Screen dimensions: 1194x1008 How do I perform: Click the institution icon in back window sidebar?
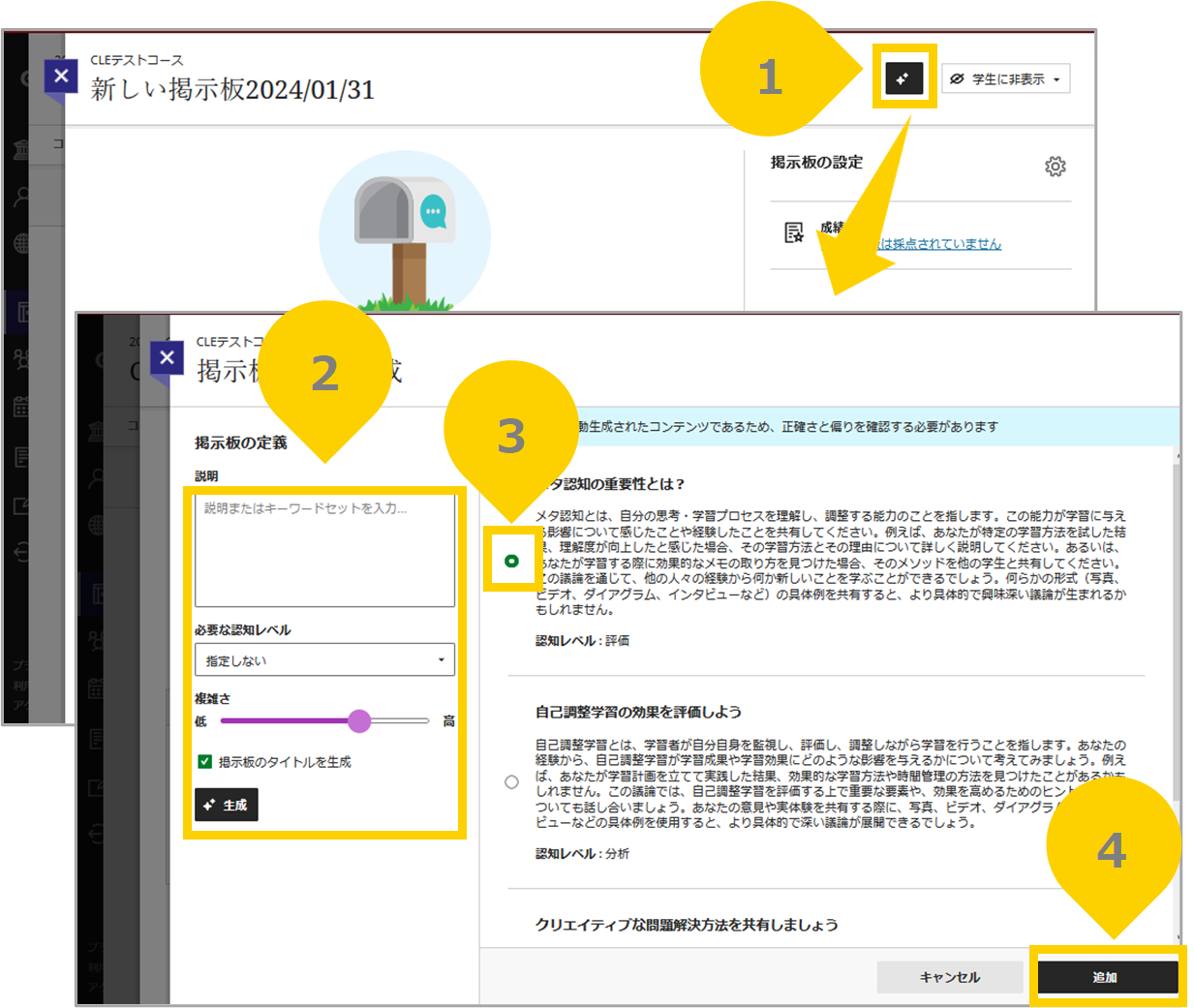20,148
